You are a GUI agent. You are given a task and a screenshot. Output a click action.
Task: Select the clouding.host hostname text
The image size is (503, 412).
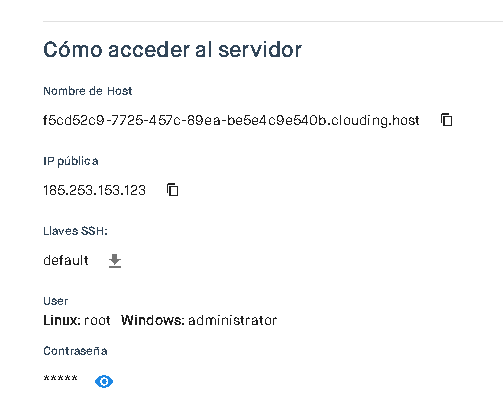(x=231, y=120)
